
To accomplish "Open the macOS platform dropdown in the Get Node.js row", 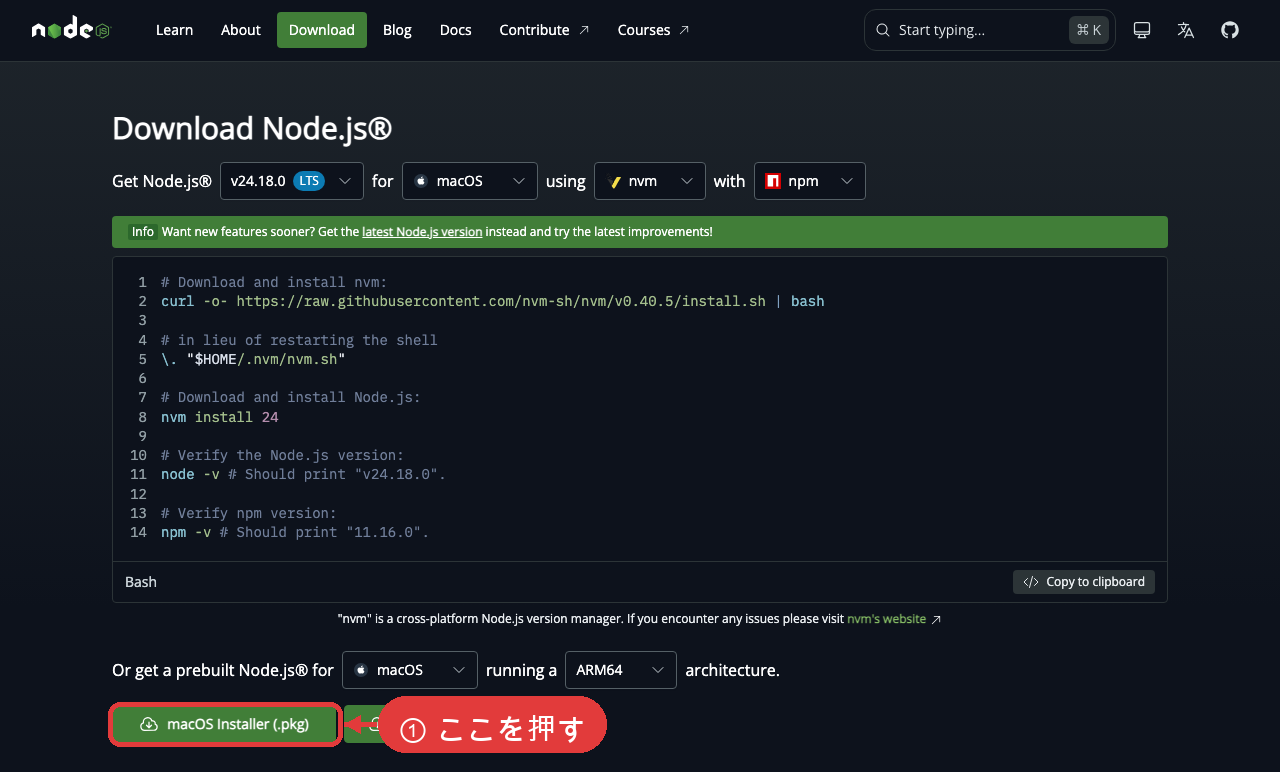I will tap(470, 181).
